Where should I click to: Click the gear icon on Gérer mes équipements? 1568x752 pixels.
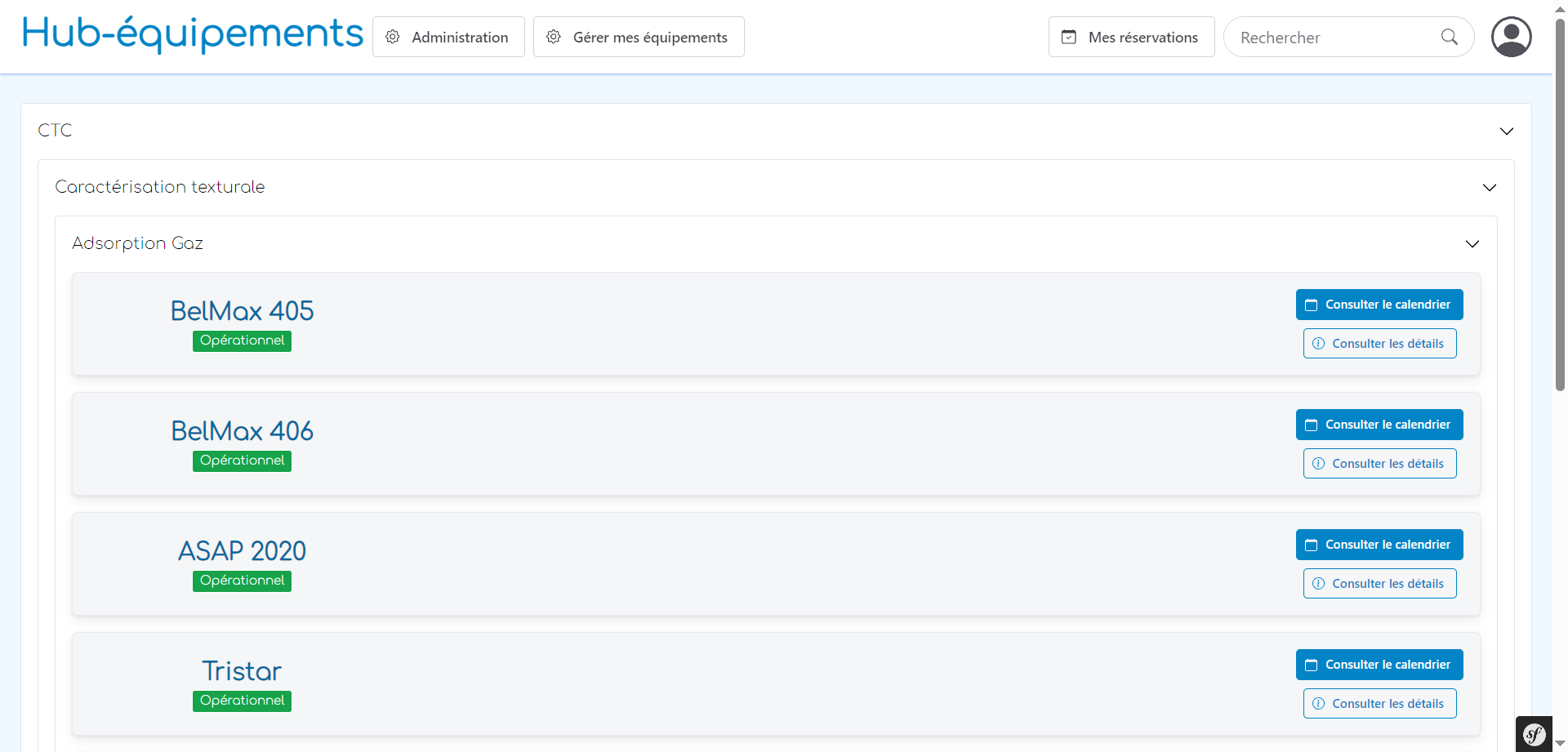(x=554, y=37)
